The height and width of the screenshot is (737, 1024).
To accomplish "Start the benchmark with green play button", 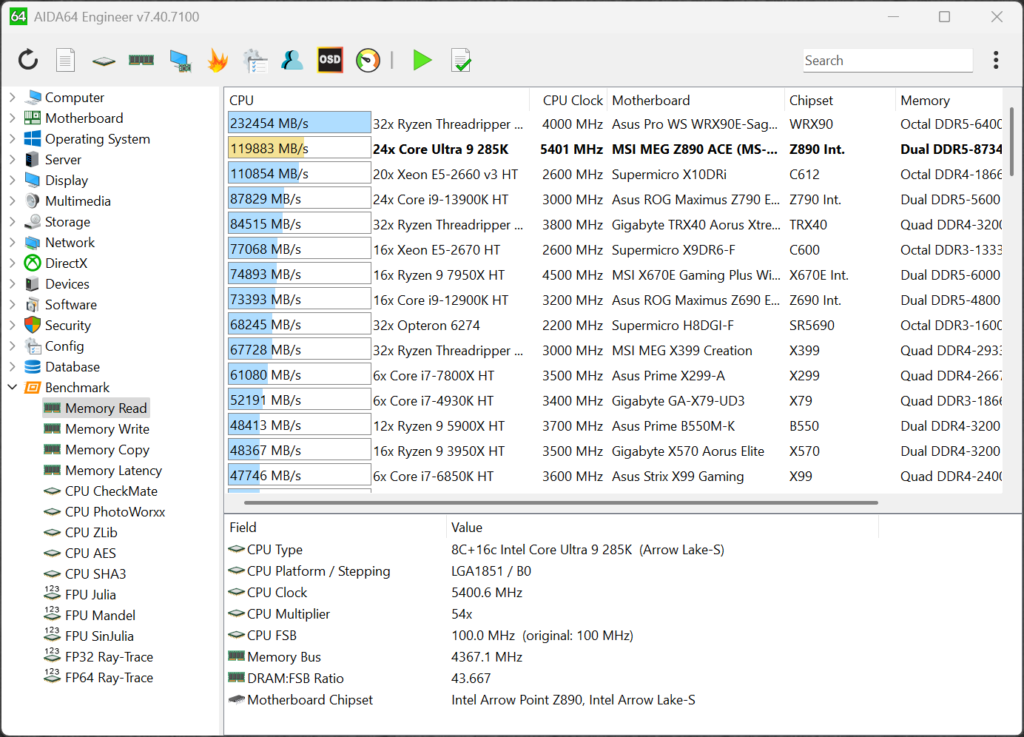I will pos(423,60).
